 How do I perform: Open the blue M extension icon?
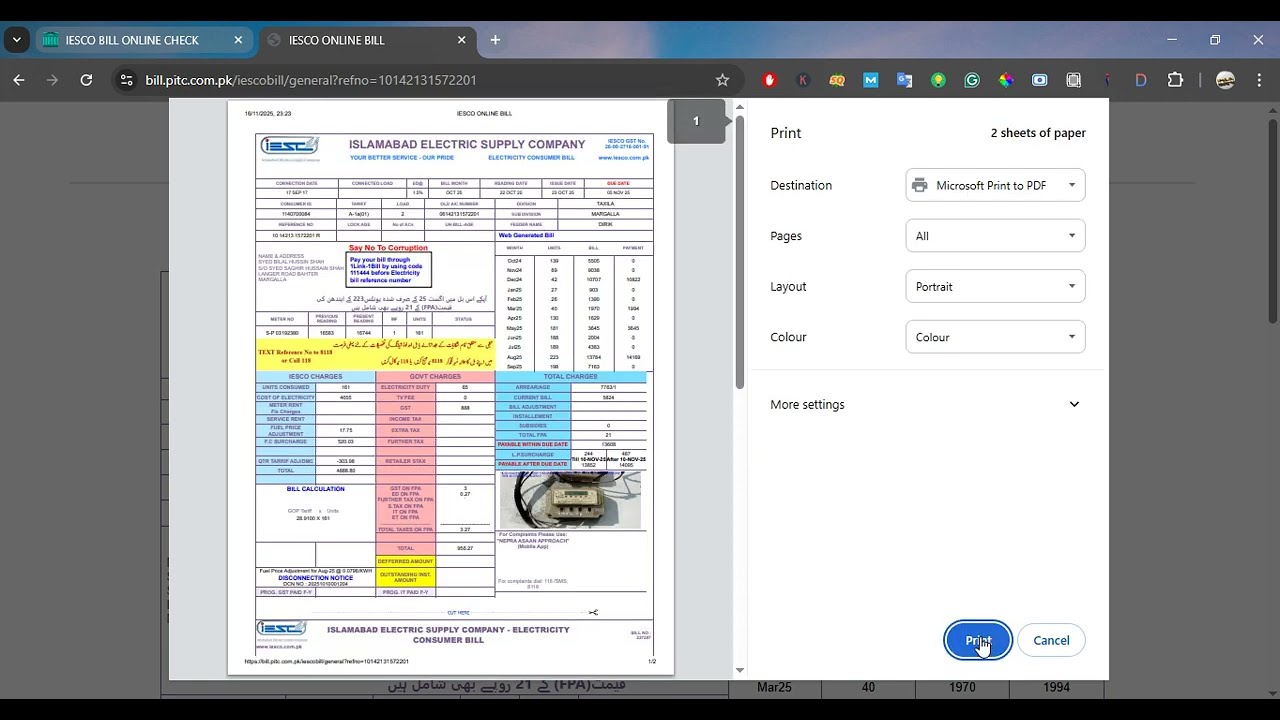point(871,80)
